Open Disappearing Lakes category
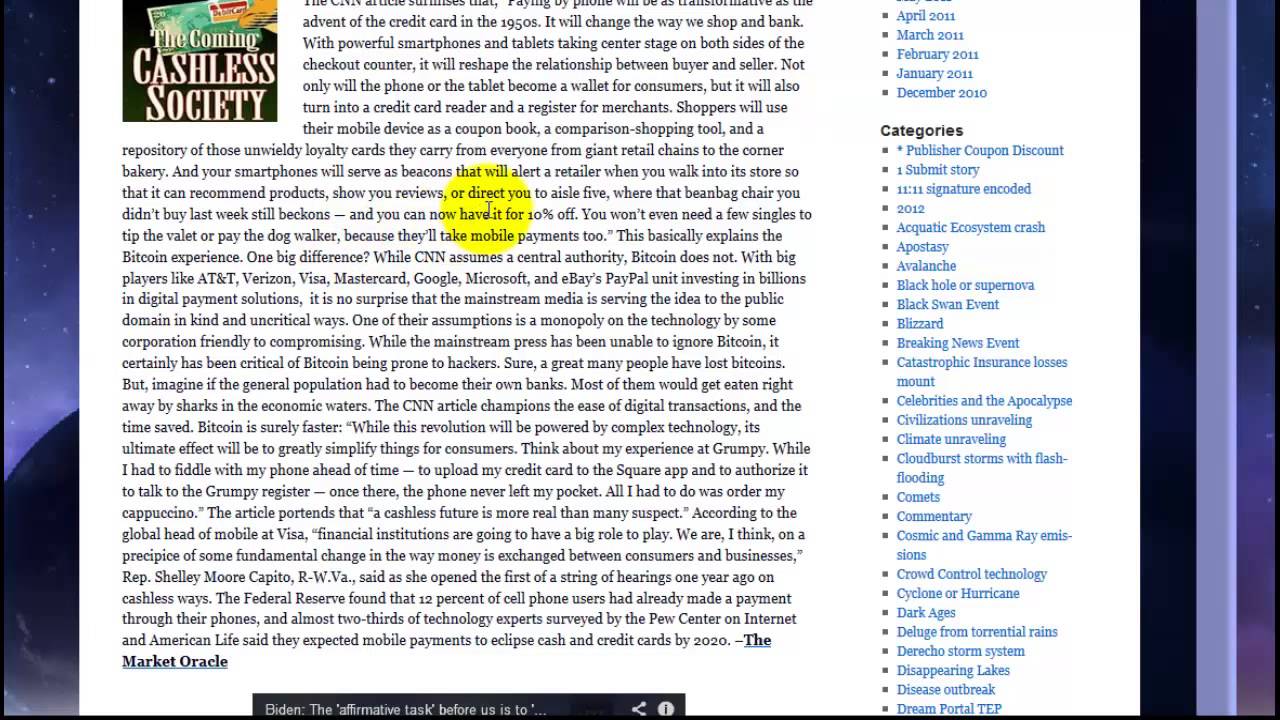 click(x=953, y=670)
